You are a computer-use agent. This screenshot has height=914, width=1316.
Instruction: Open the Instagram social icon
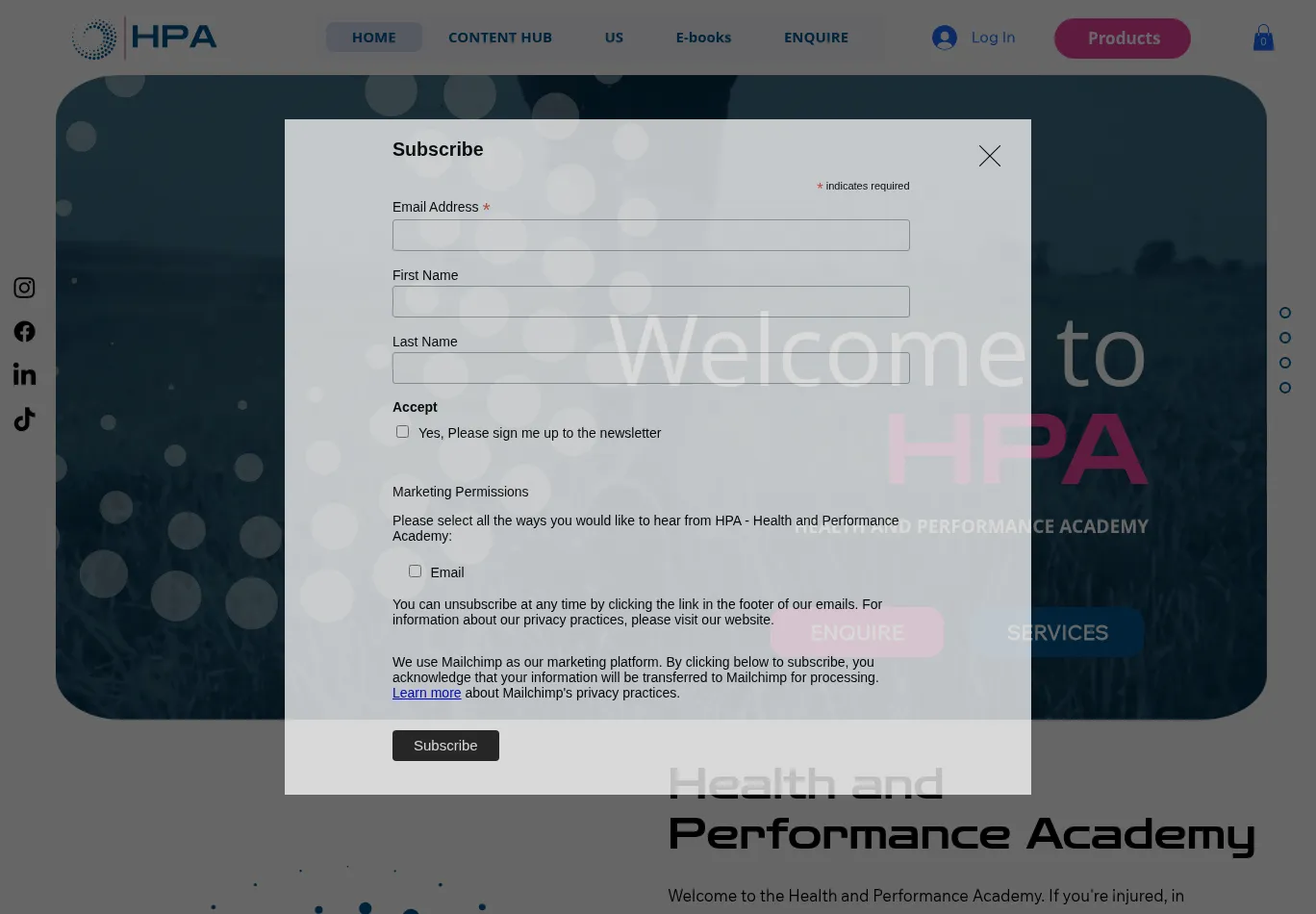(24, 288)
